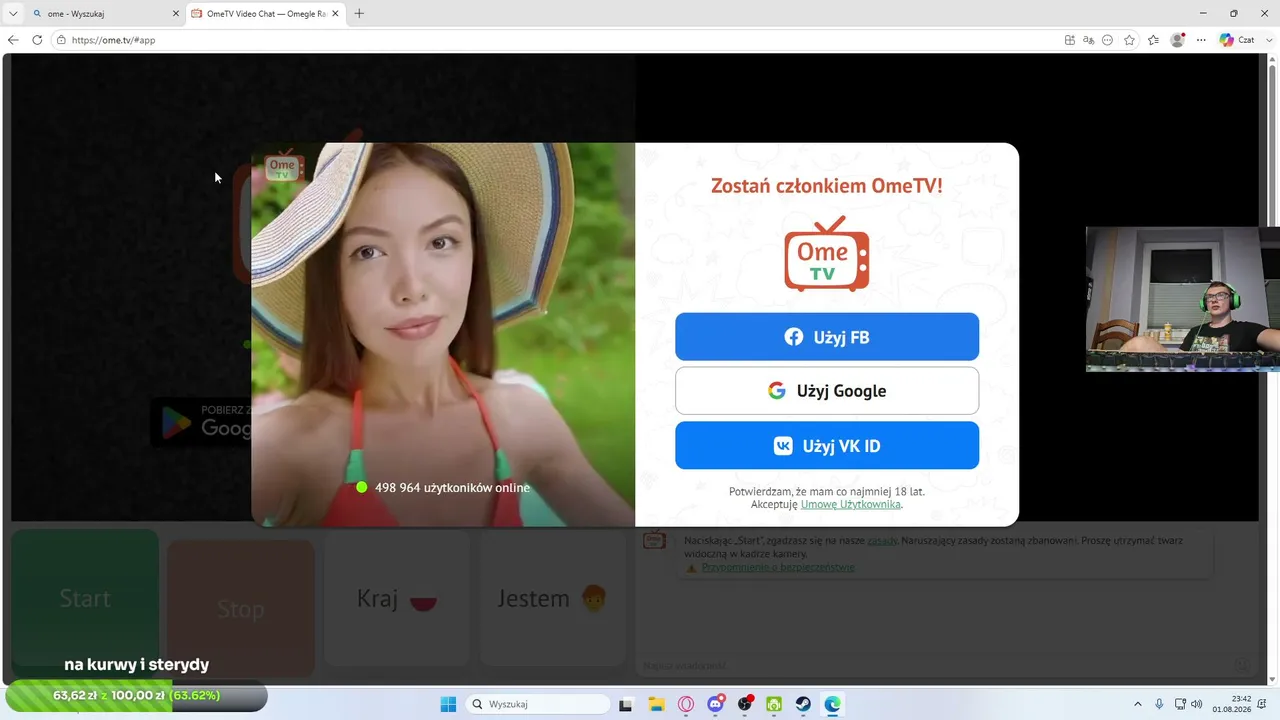
Task: Open the favorites list icon
Action: (1153, 40)
